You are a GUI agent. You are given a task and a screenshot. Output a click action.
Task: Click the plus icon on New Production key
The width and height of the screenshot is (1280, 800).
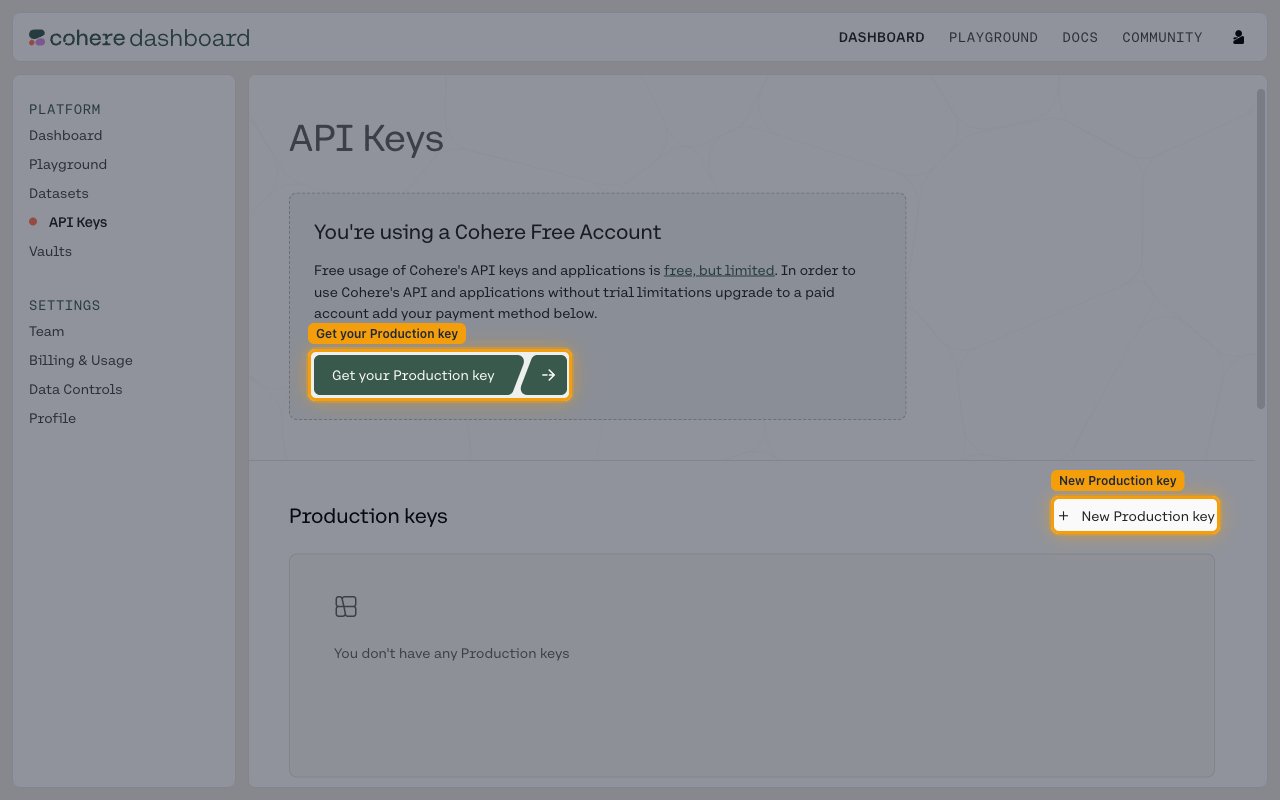[1064, 516]
